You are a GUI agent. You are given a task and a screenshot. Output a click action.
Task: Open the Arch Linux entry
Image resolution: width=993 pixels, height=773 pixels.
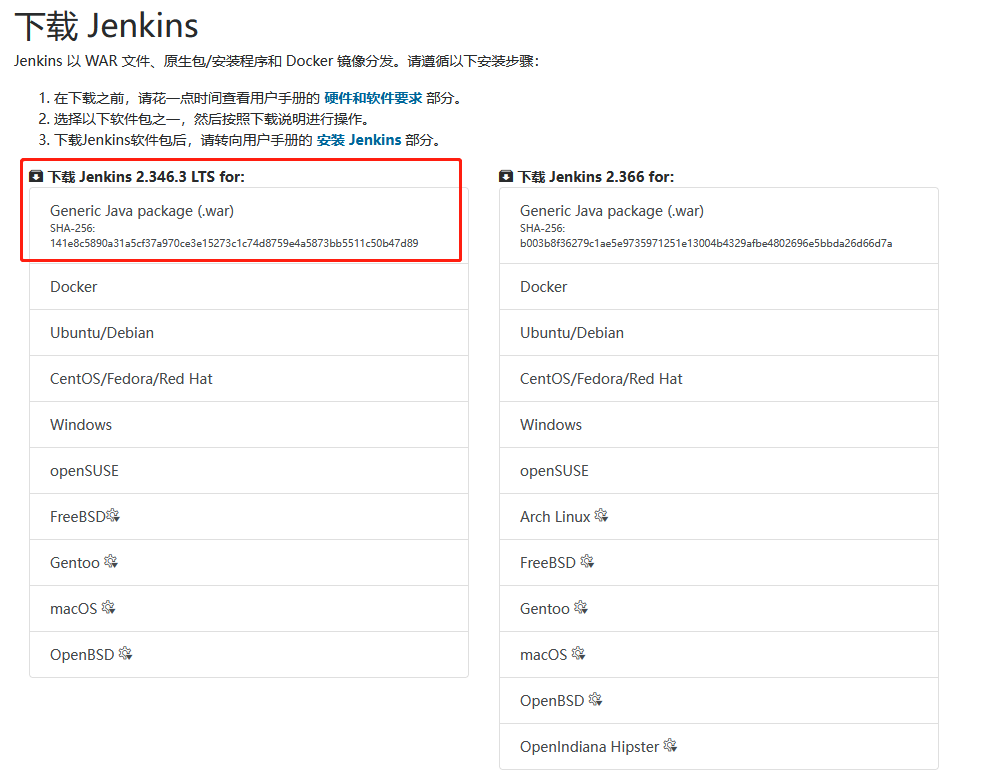pos(719,517)
